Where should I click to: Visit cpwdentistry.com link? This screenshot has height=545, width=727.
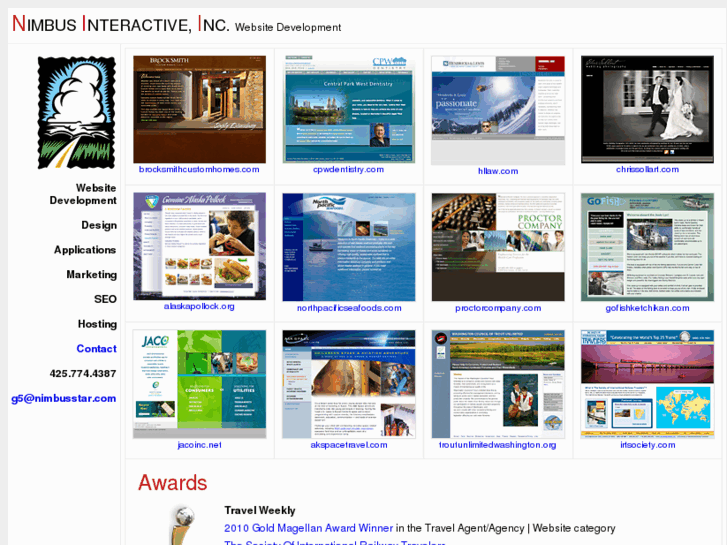[348, 169]
